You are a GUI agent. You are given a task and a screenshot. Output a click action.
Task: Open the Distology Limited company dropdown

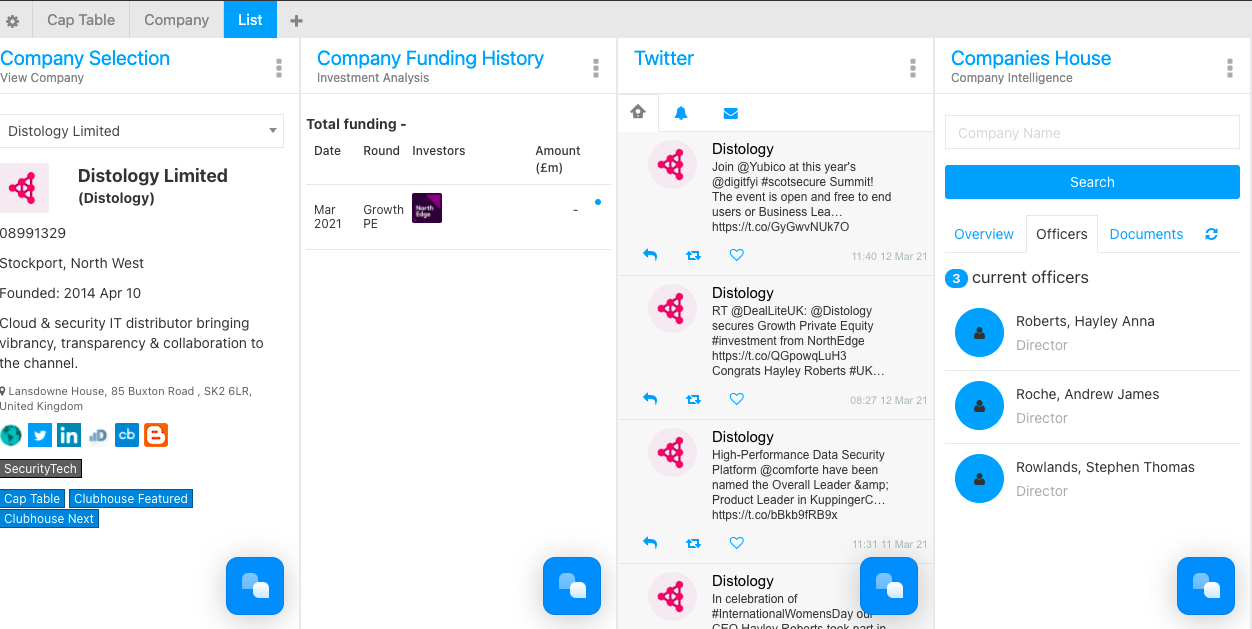pyautogui.click(x=142, y=131)
